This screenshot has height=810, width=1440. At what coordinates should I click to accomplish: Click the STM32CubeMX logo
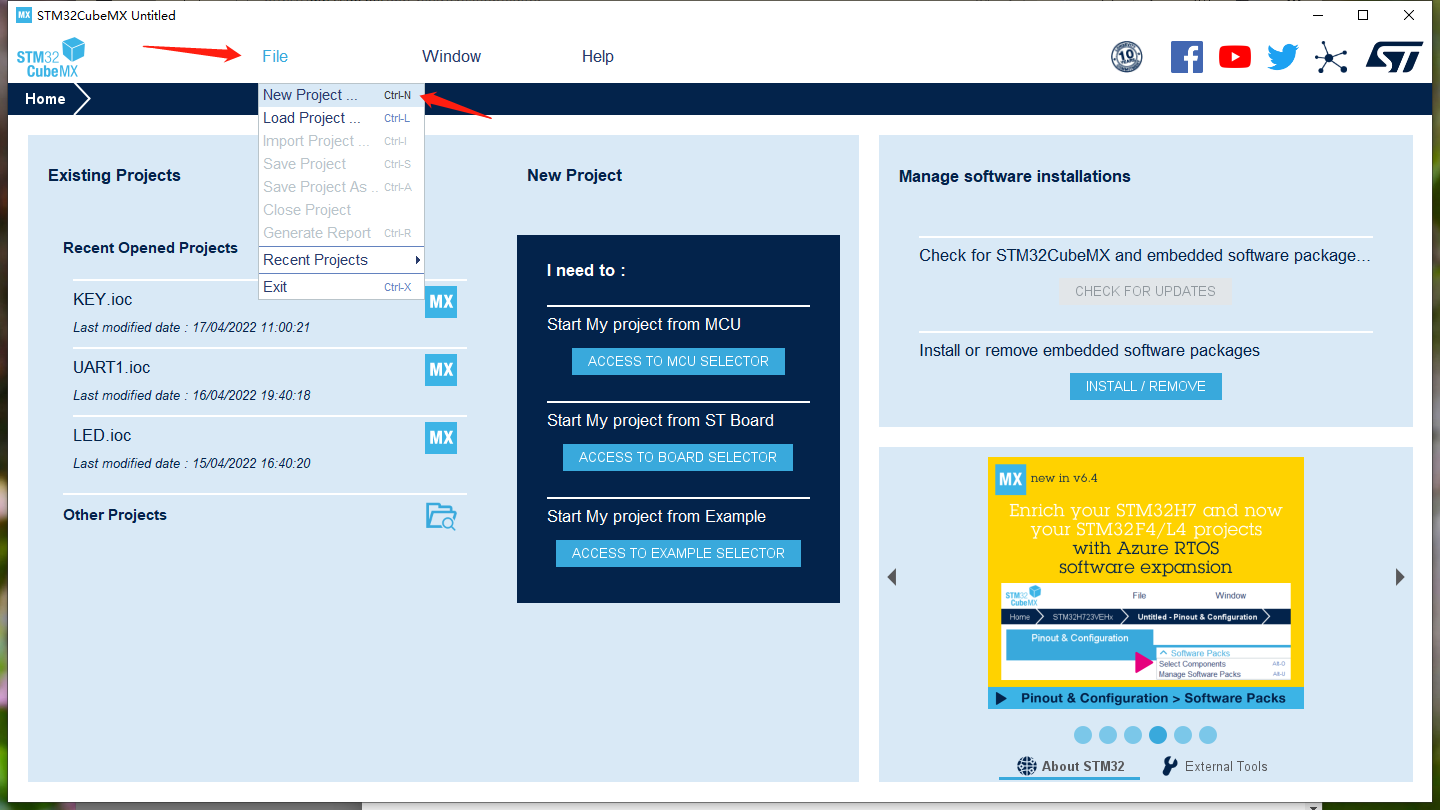point(51,57)
